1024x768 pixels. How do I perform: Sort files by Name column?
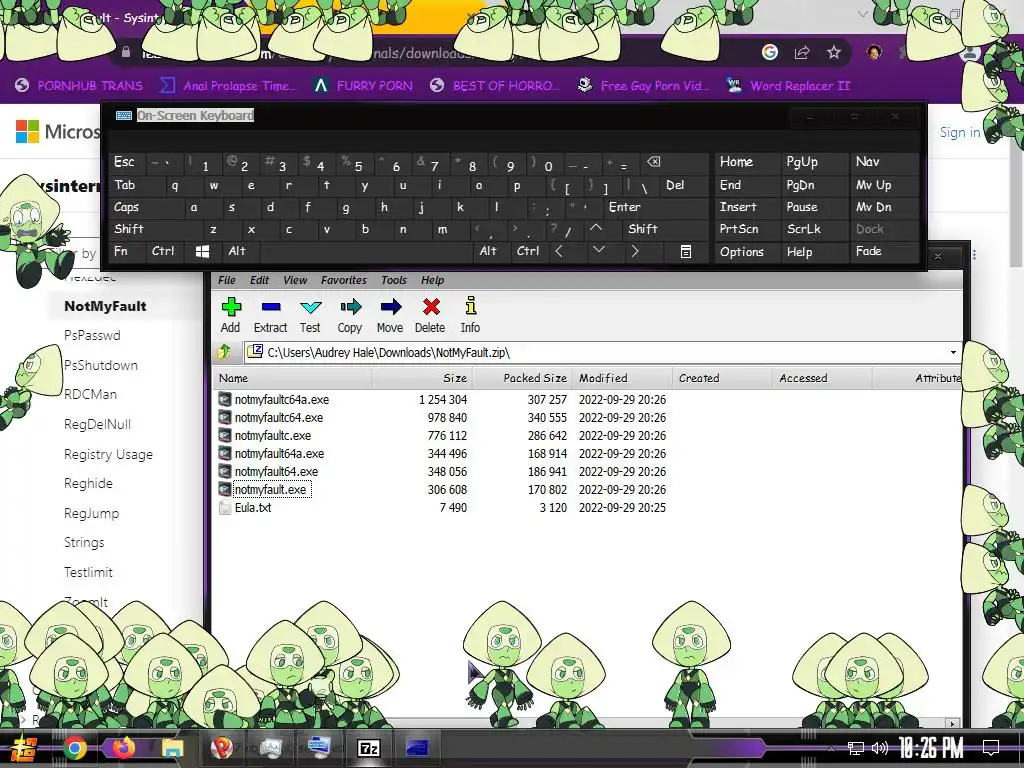(x=293, y=378)
